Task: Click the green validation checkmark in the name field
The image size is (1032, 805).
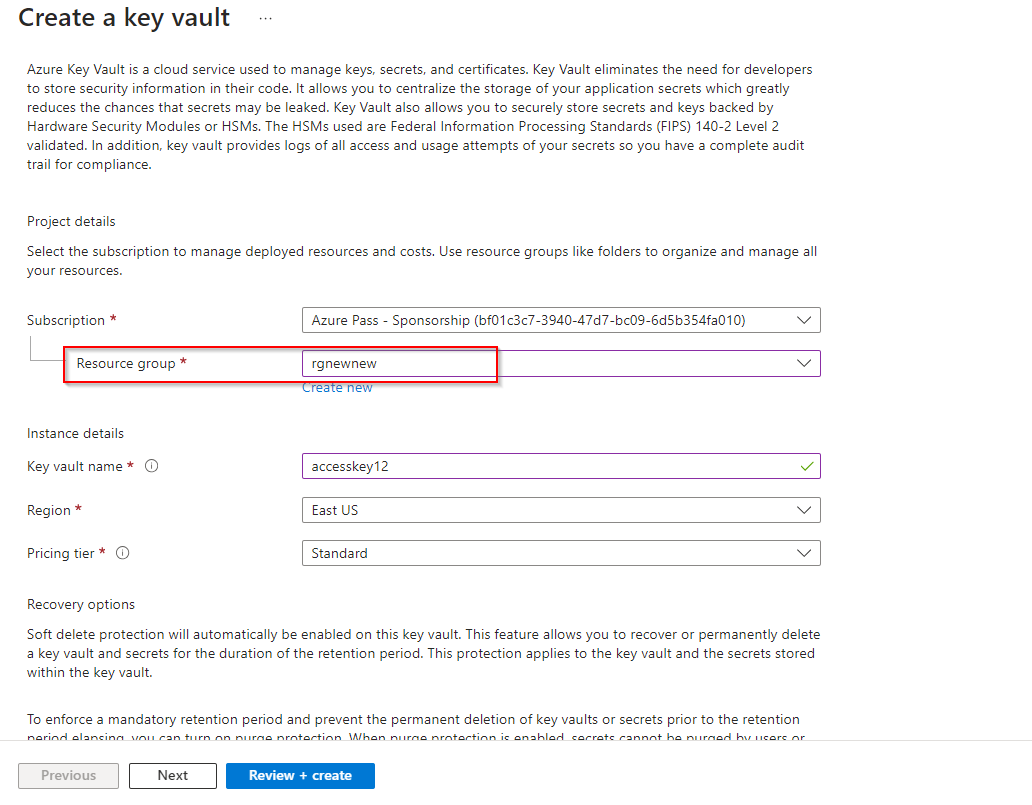Action: click(x=806, y=466)
